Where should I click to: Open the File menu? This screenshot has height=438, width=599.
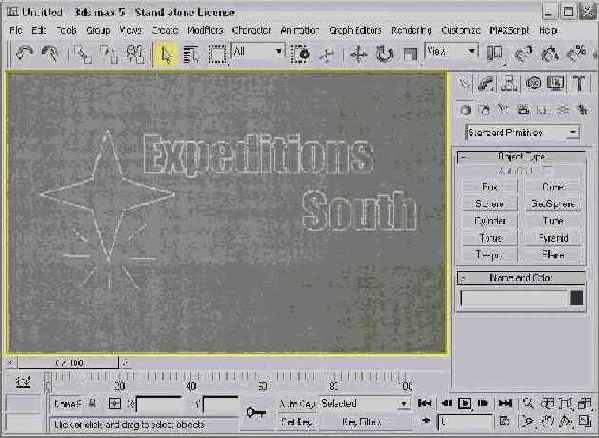point(16,30)
